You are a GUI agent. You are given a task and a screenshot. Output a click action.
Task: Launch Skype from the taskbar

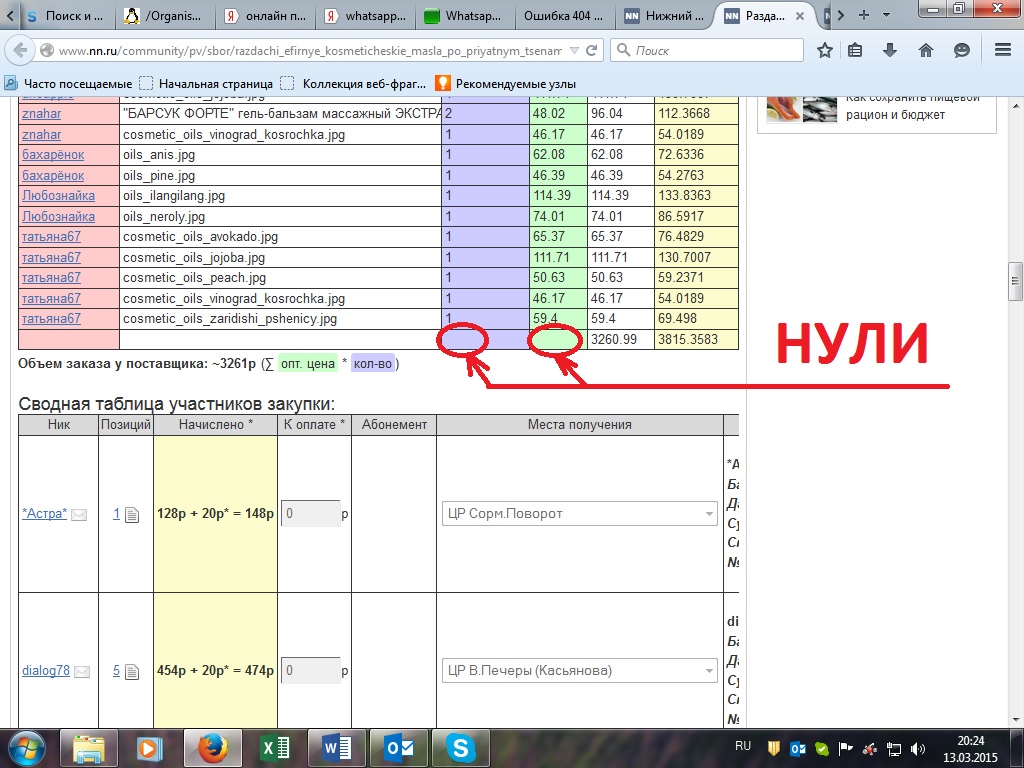pyautogui.click(x=461, y=747)
